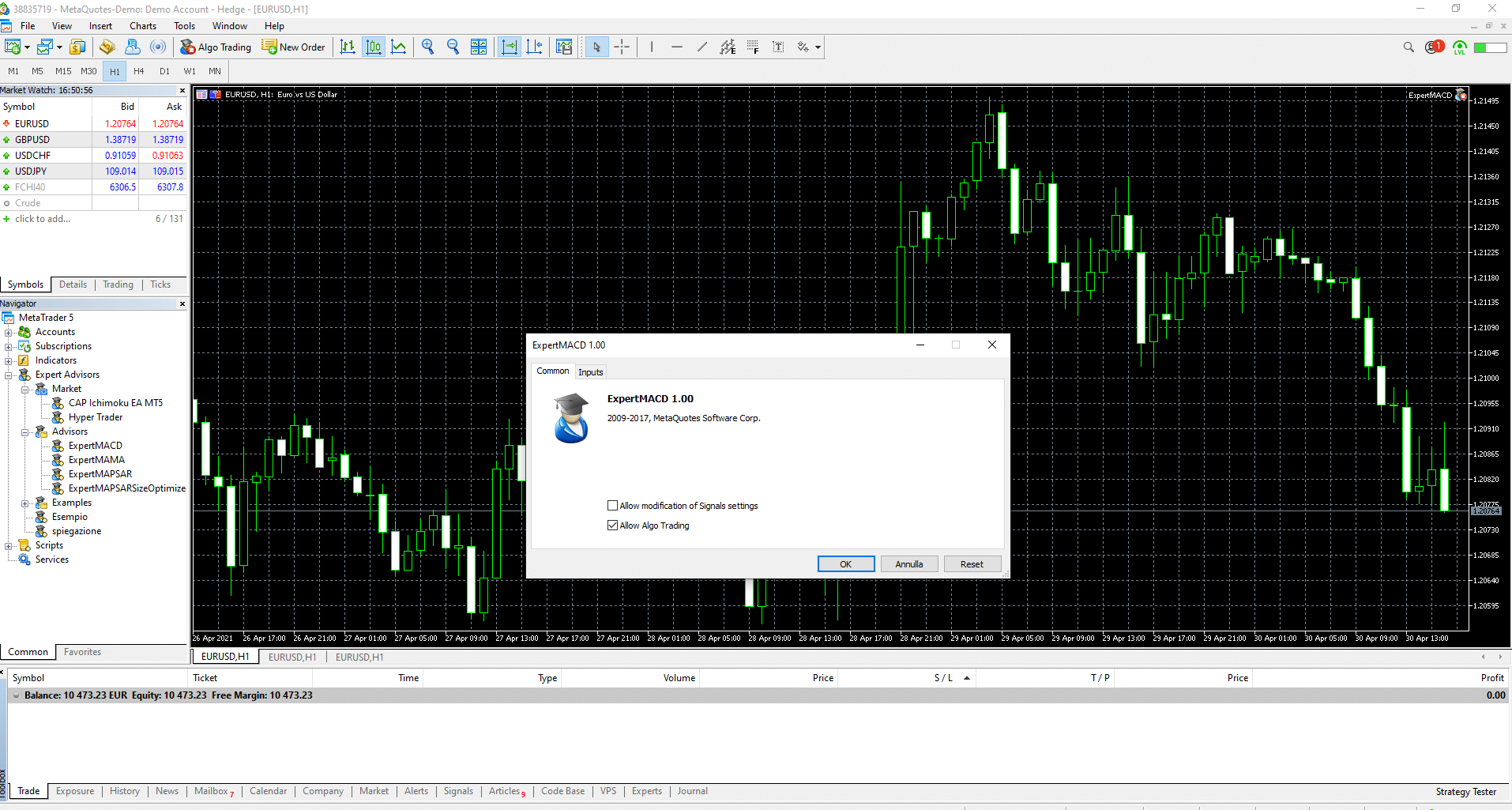1512x810 pixels.
Task: Switch to candlestick chart display
Action: 374,47
